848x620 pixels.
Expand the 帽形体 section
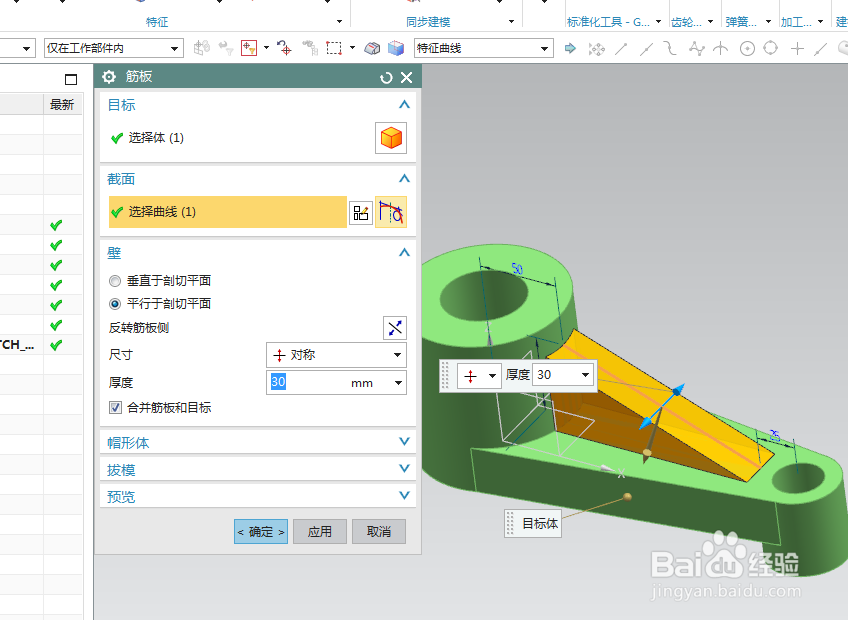pyautogui.click(x=404, y=441)
